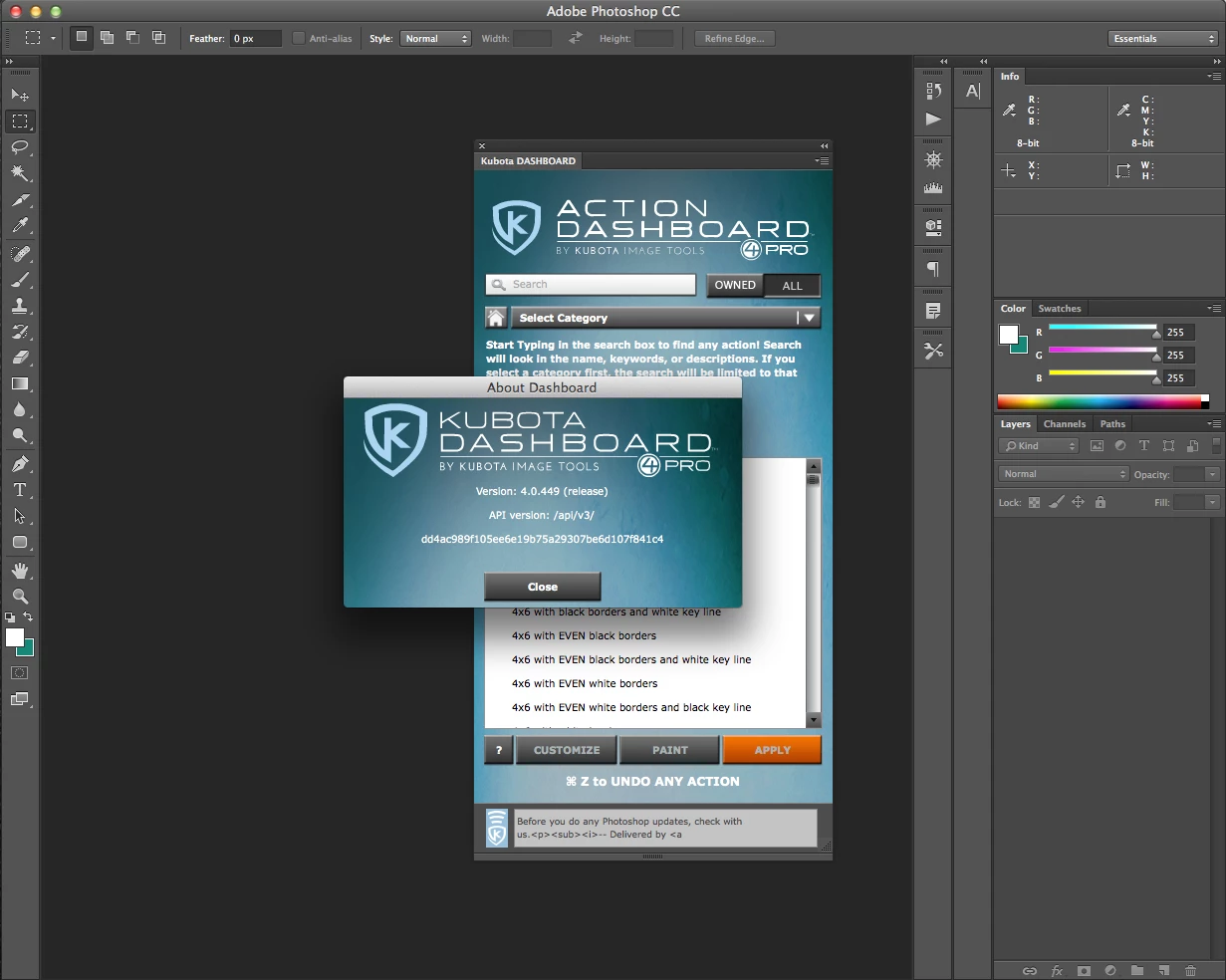This screenshot has width=1226, height=980.
Task: Select the History Brush tool
Action: (x=20, y=332)
